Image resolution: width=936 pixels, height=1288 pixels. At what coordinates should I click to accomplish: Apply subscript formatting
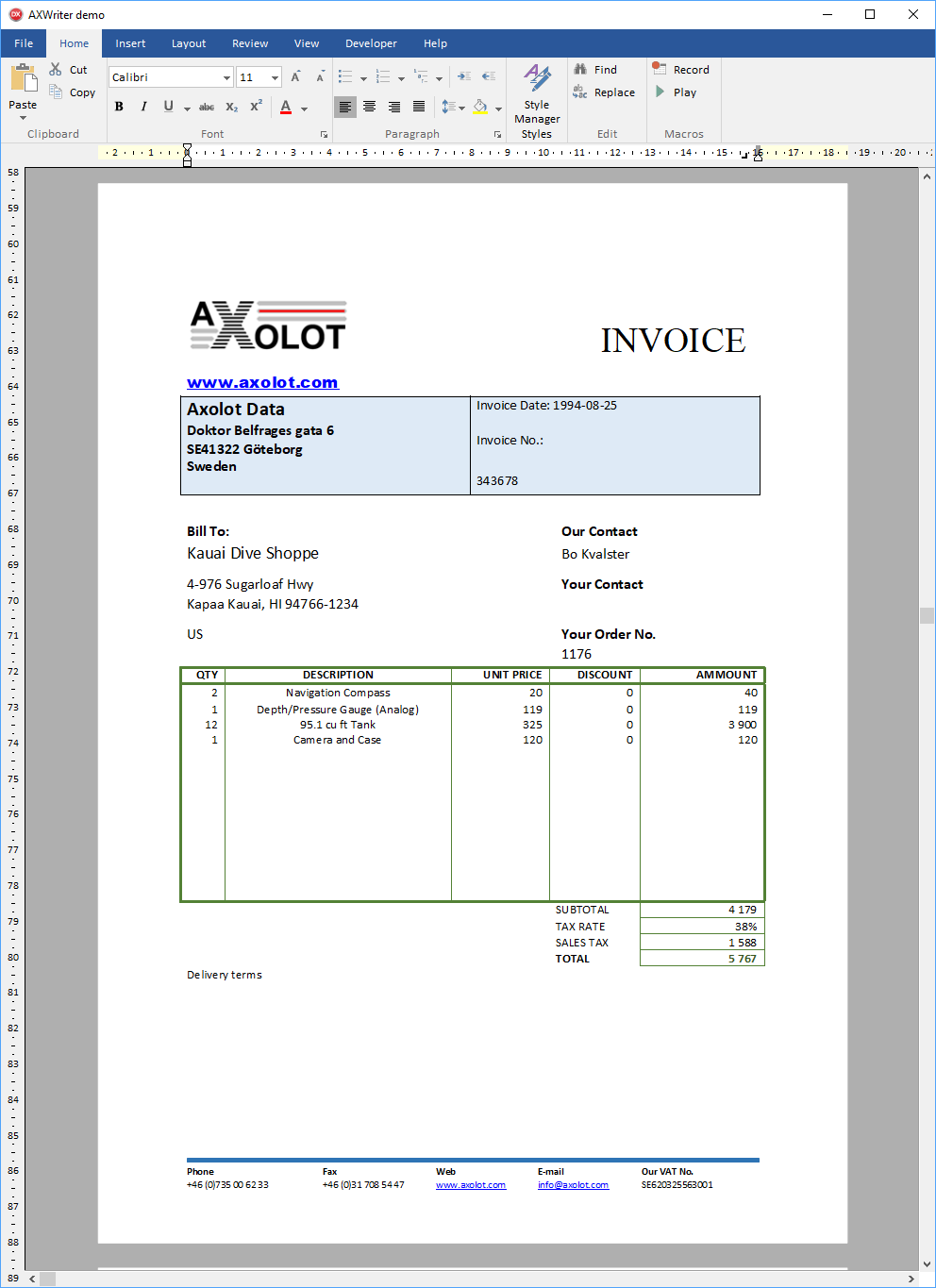231,108
